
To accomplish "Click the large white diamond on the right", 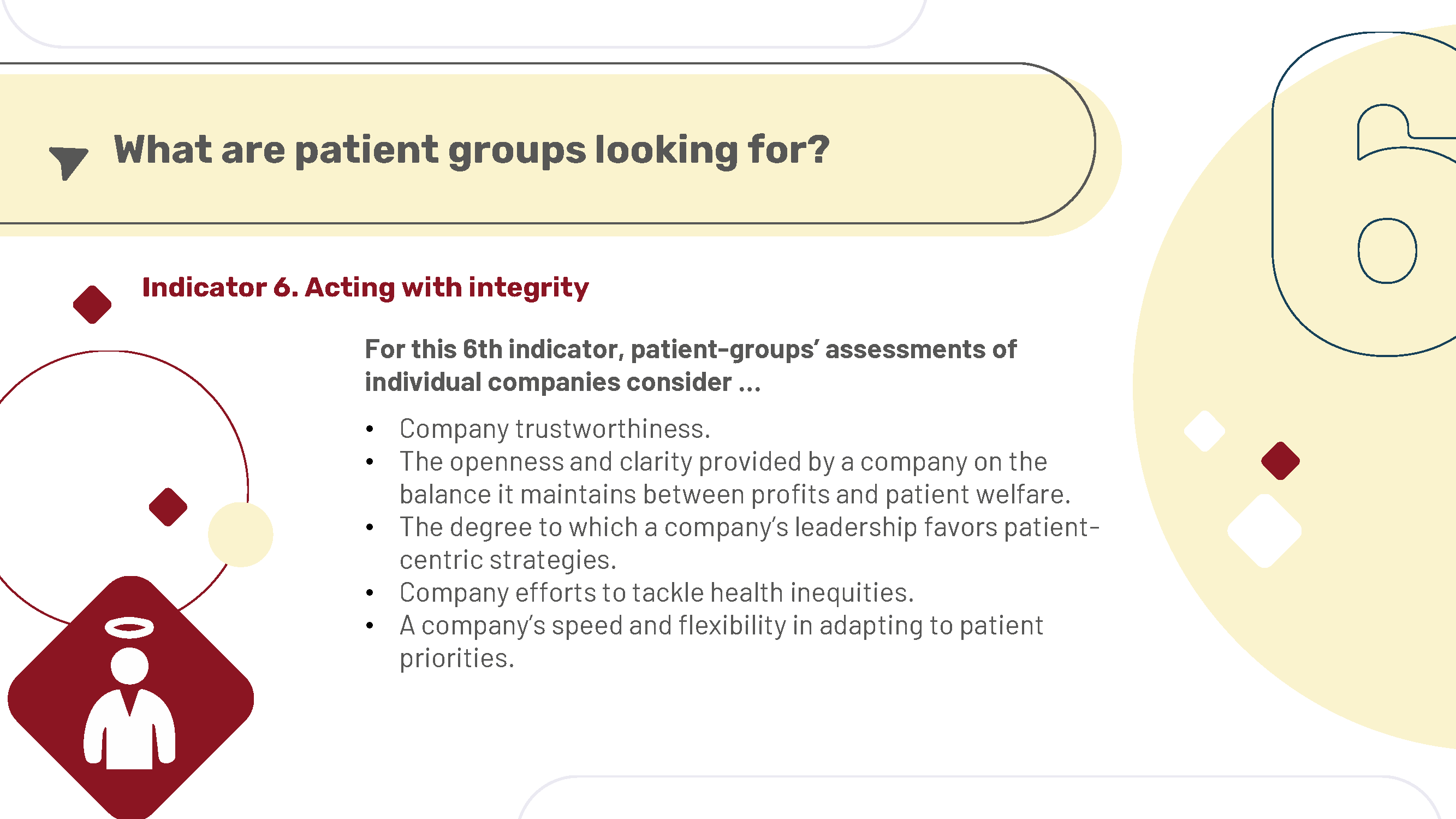I will (1264, 531).
